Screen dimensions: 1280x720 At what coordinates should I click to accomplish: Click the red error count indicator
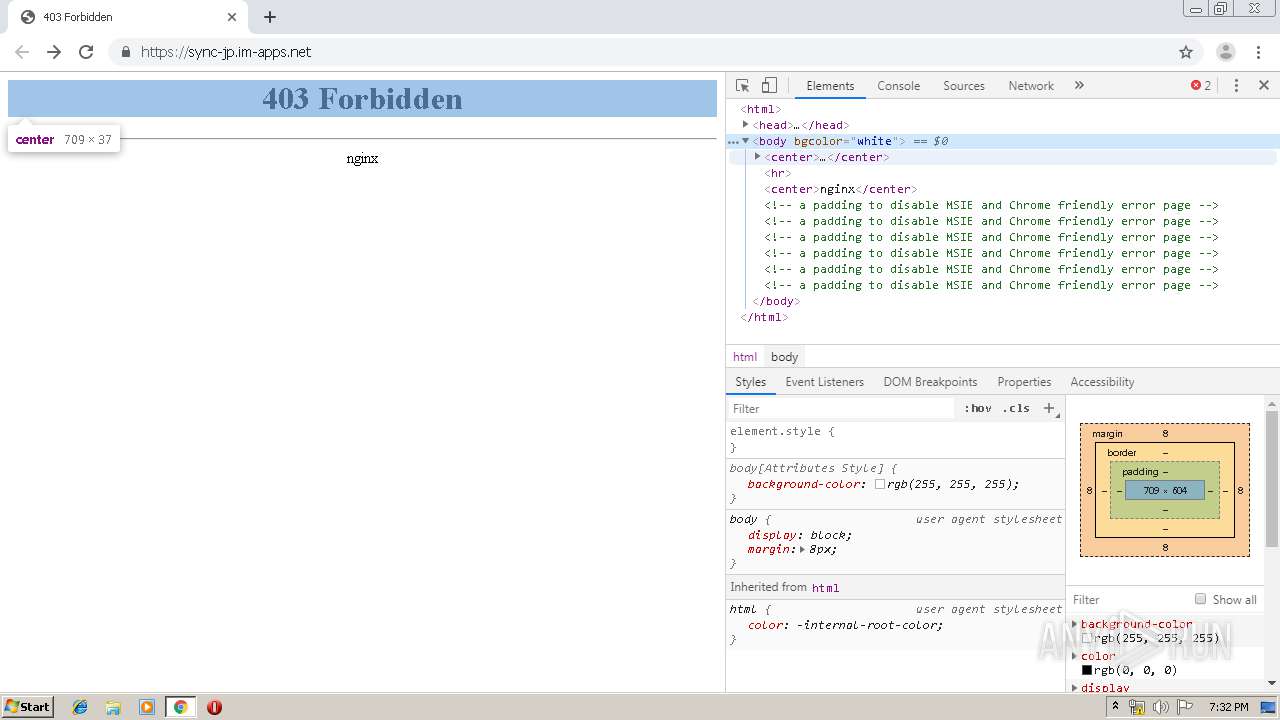tap(1201, 86)
